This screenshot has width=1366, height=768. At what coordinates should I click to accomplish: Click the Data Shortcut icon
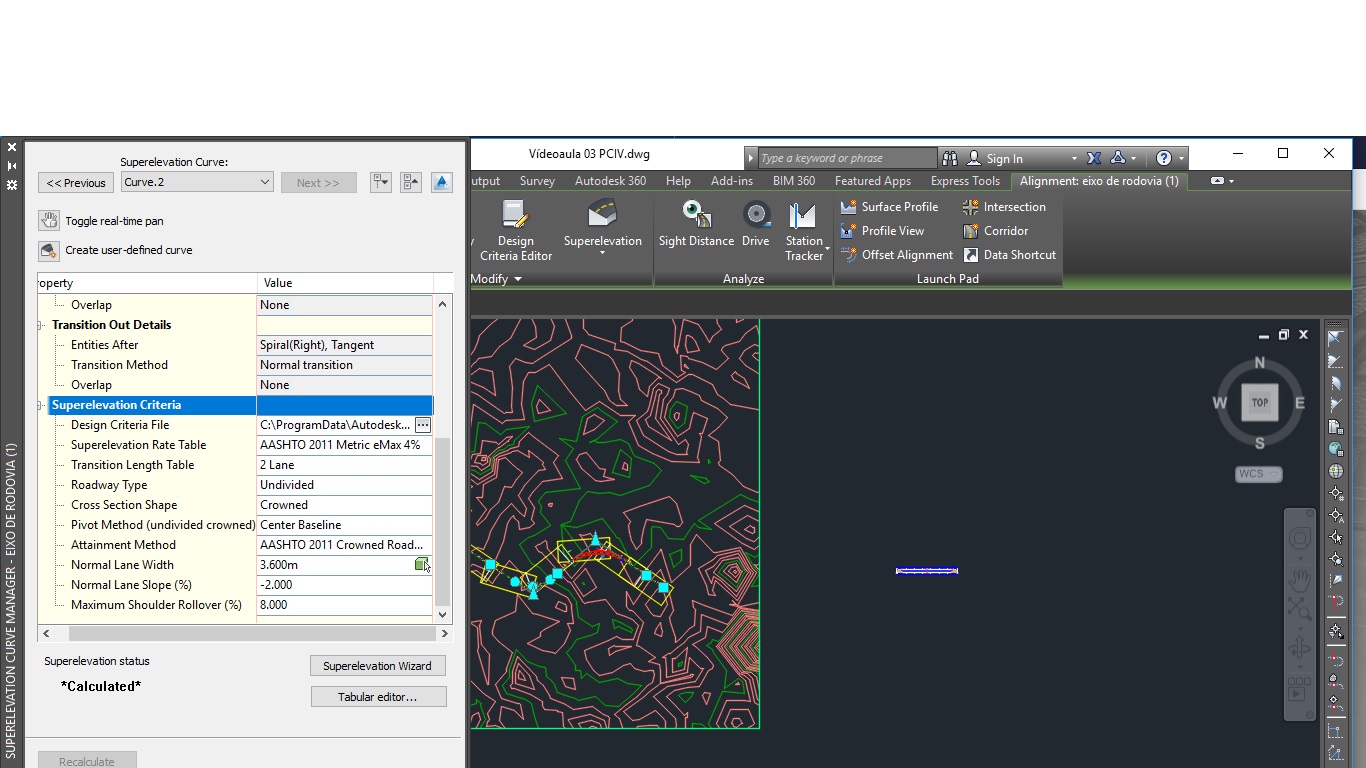1010,255
